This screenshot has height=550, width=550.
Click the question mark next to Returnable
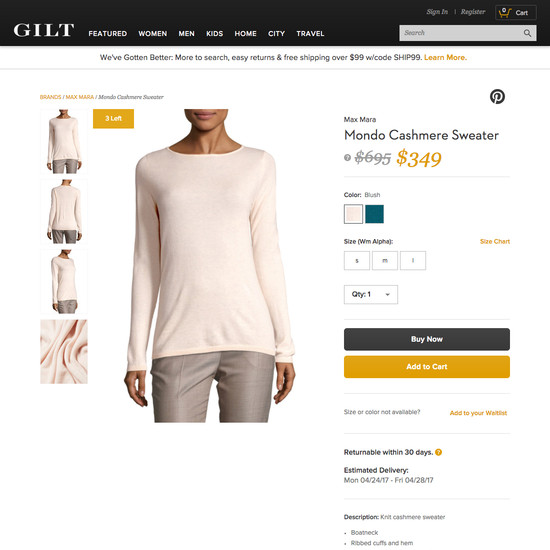438,452
